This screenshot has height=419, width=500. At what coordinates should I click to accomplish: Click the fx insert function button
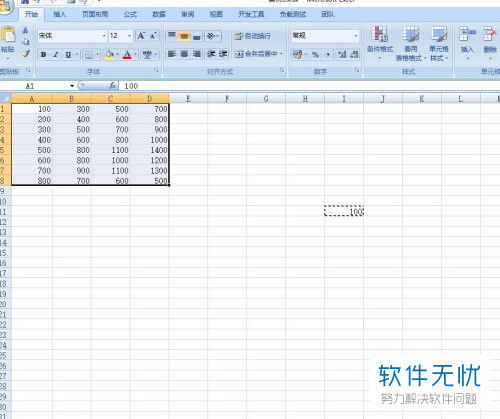pos(113,86)
